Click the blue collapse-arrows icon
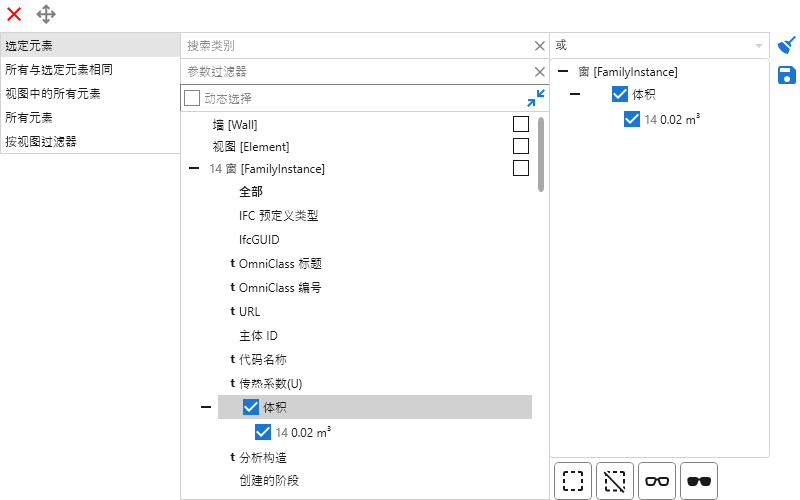Viewport: 800px width, 500px height. coord(536,98)
